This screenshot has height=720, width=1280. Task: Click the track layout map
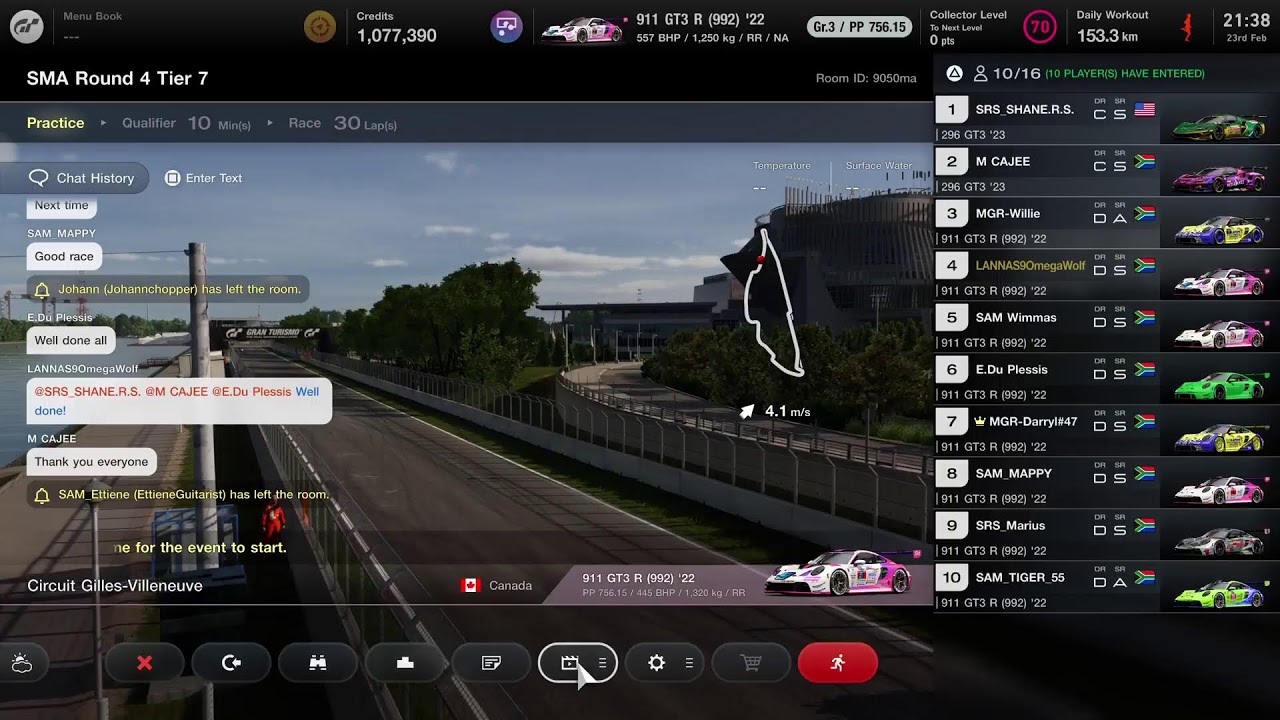click(x=775, y=302)
